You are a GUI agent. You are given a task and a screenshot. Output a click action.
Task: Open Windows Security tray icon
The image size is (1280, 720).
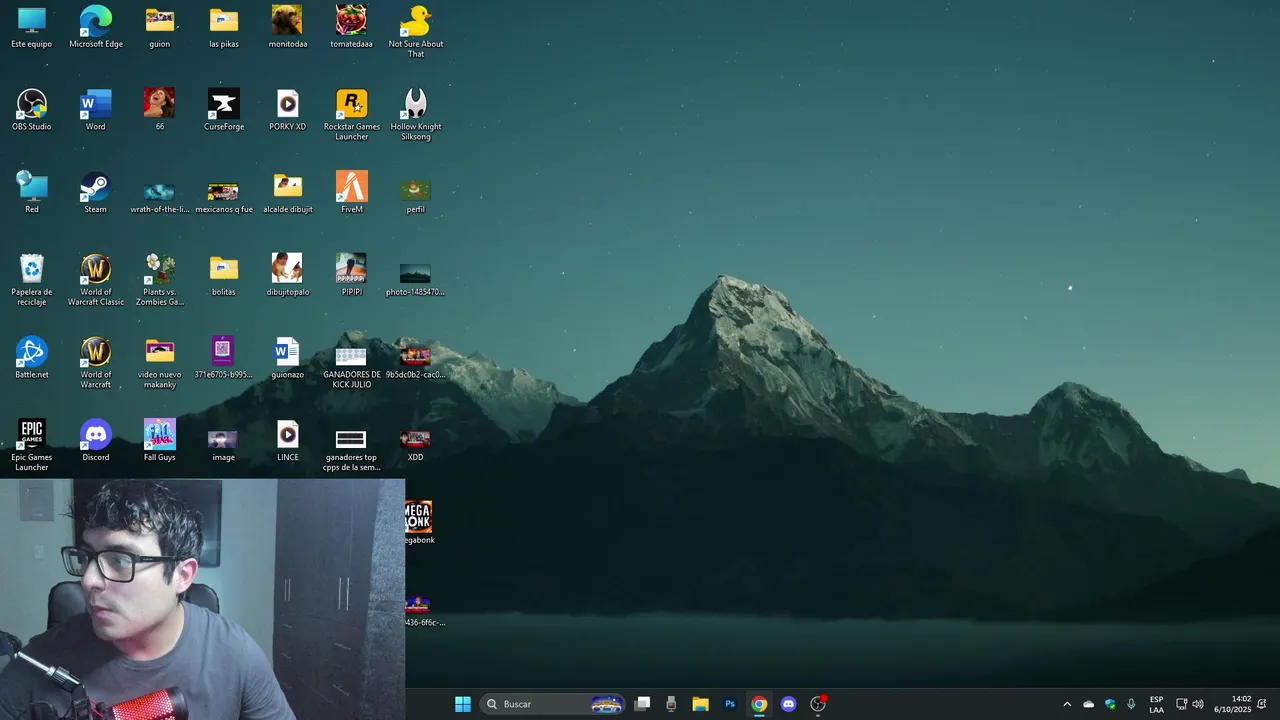pyautogui.click(x=1110, y=704)
